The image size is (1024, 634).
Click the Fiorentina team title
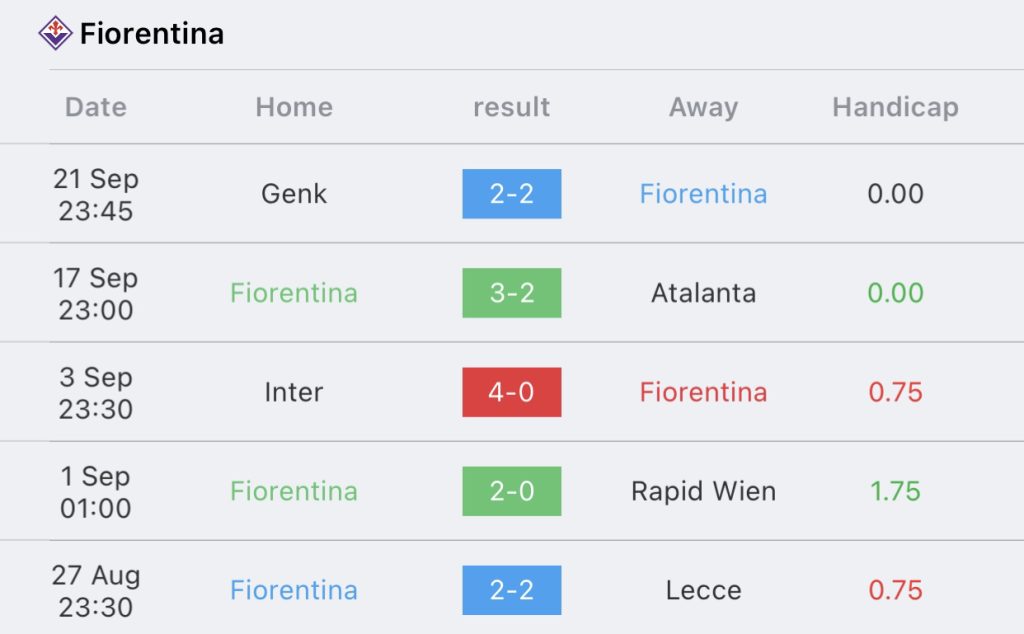click(152, 34)
